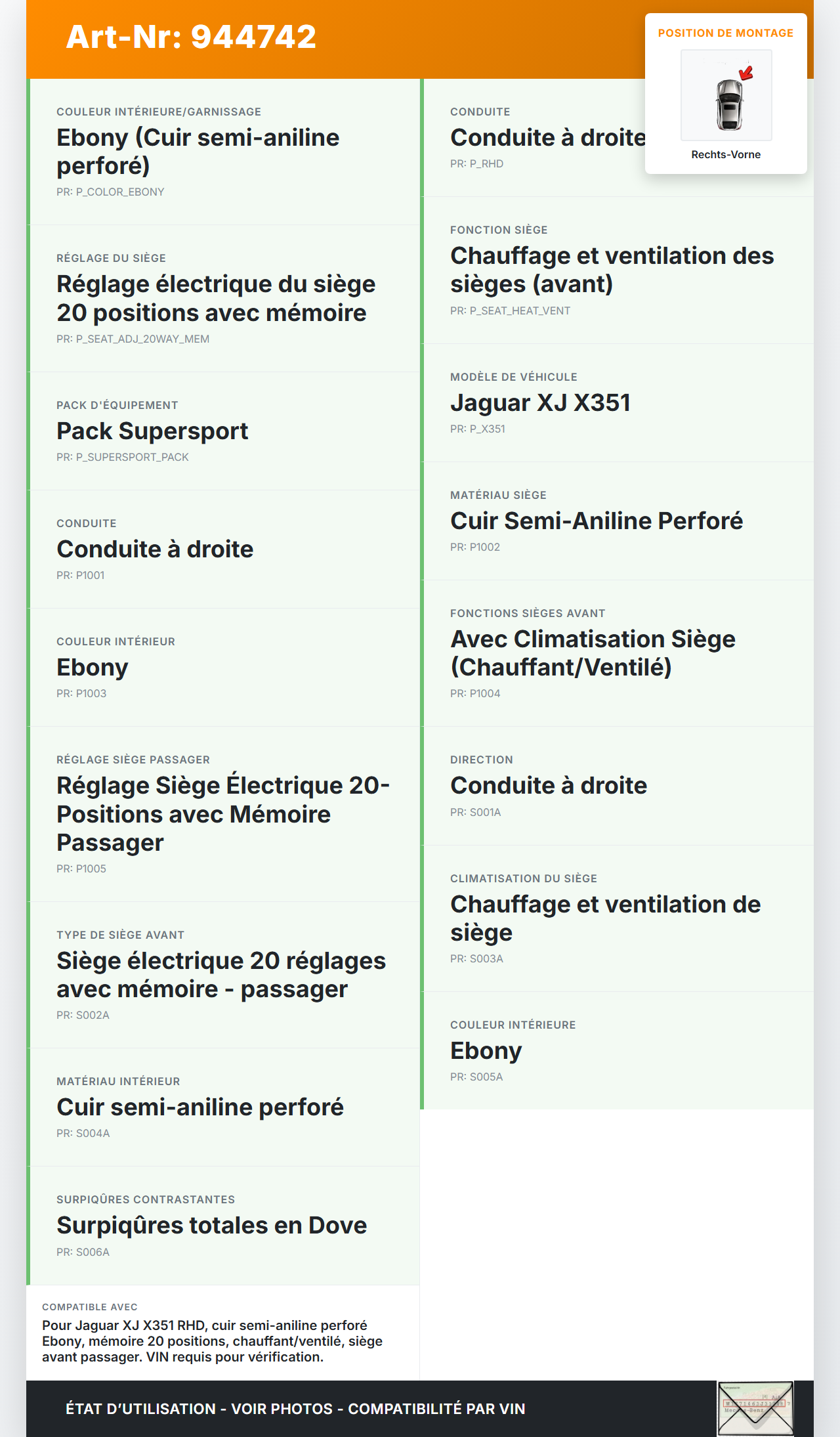Click the Chauffage et ventilation des sièges (avant) title
The width and height of the screenshot is (840, 1437).
click(x=612, y=270)
